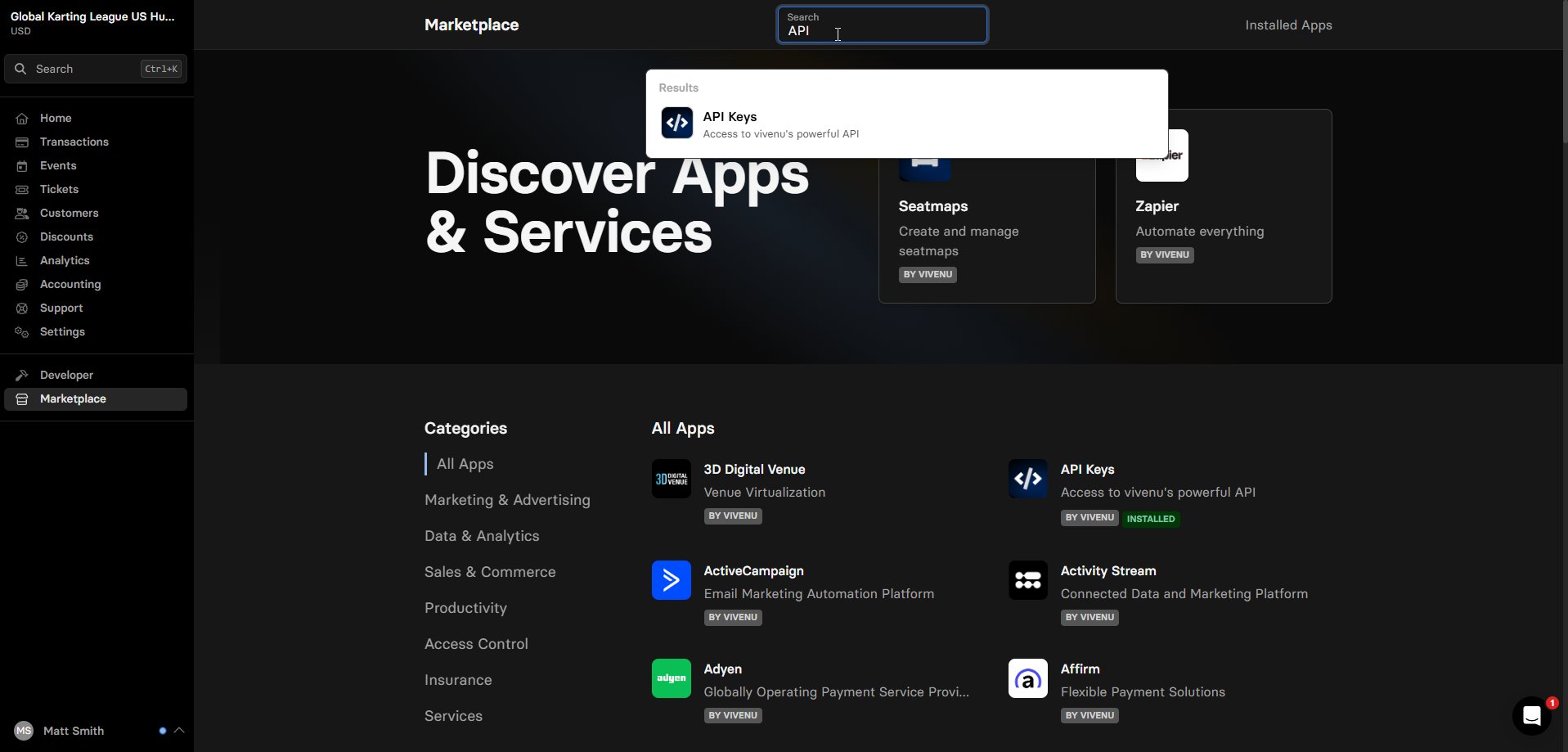Click the green Adyen app icon
The image size is (1568, 752).
pyautogui.click(x=672, y=678)
